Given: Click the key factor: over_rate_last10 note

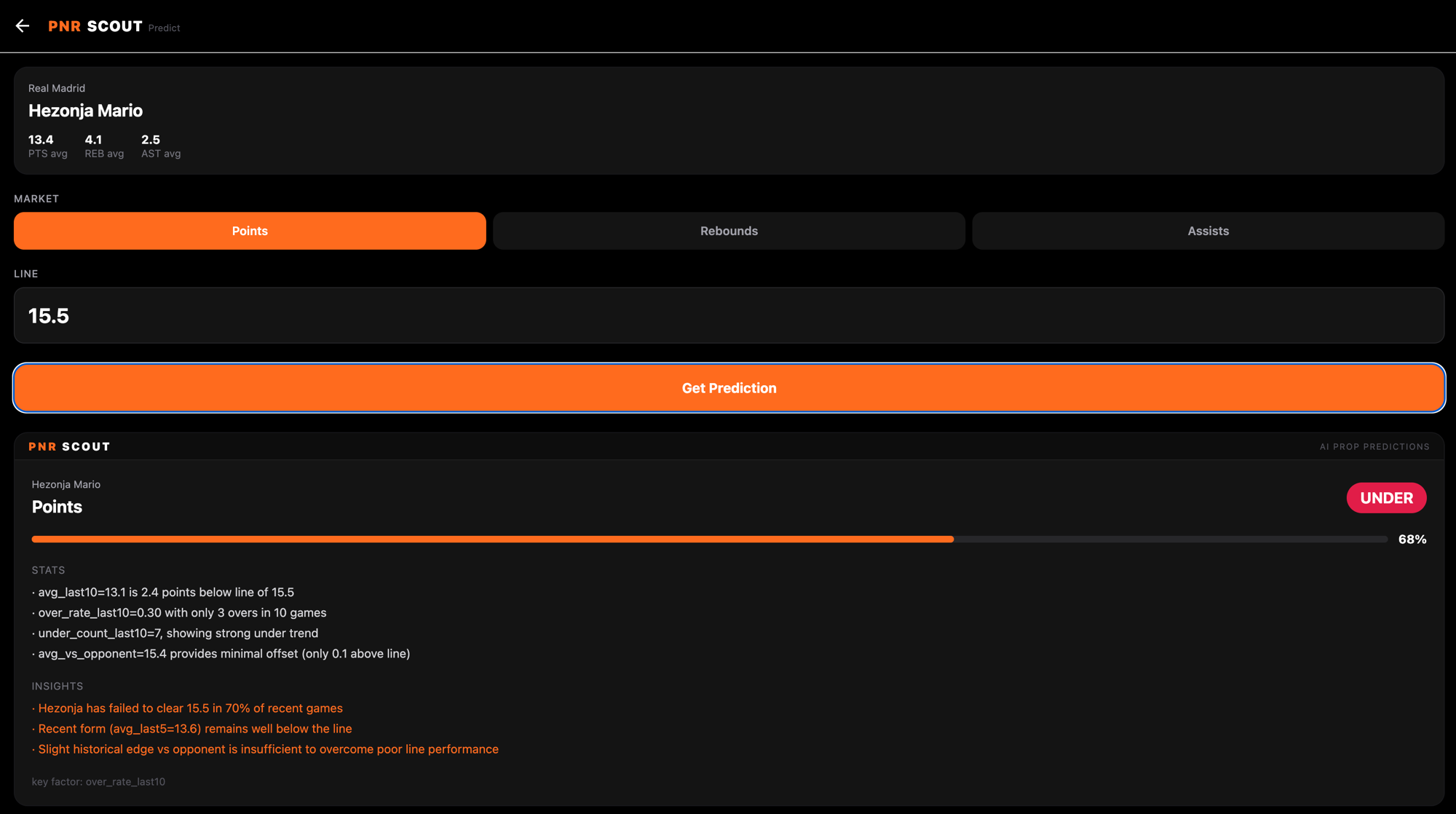Looking at the screenshot, I should [x=98, y=781].
